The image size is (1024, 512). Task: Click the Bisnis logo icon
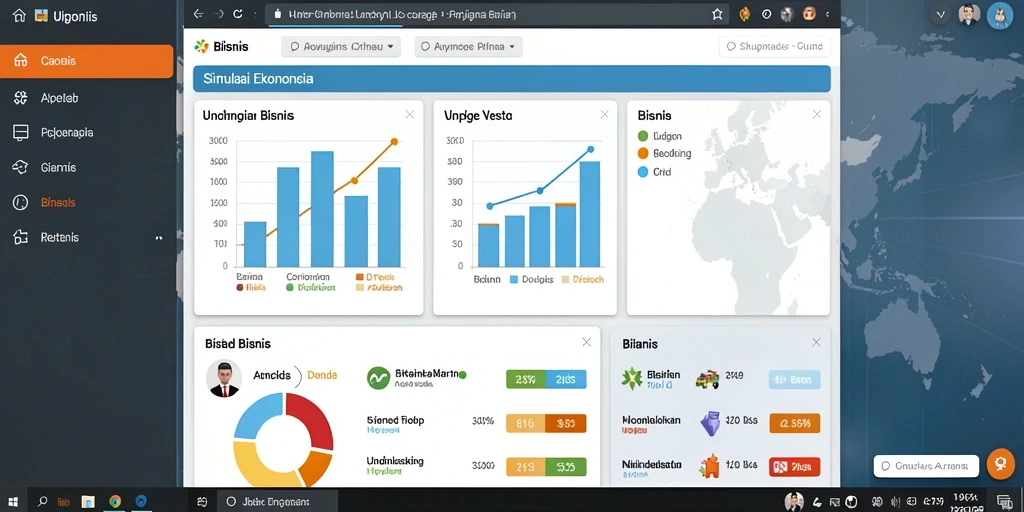202,46
